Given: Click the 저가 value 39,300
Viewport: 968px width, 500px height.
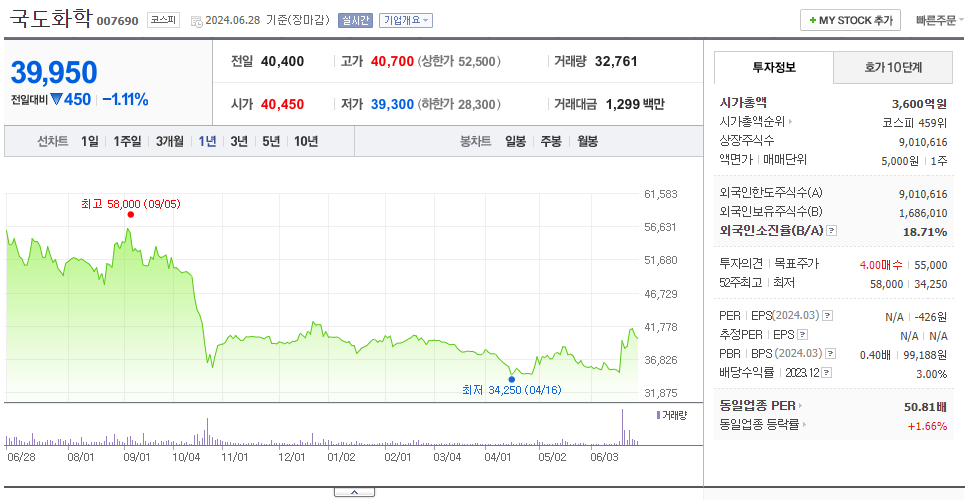Looking at the screenshot, I should coord(392,104).
